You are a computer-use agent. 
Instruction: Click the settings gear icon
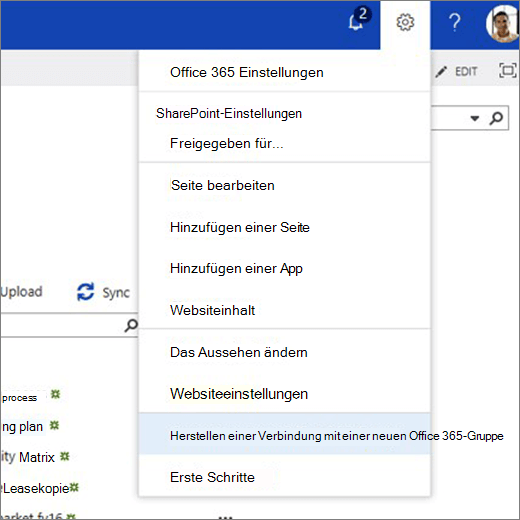[x=405, y=23]
